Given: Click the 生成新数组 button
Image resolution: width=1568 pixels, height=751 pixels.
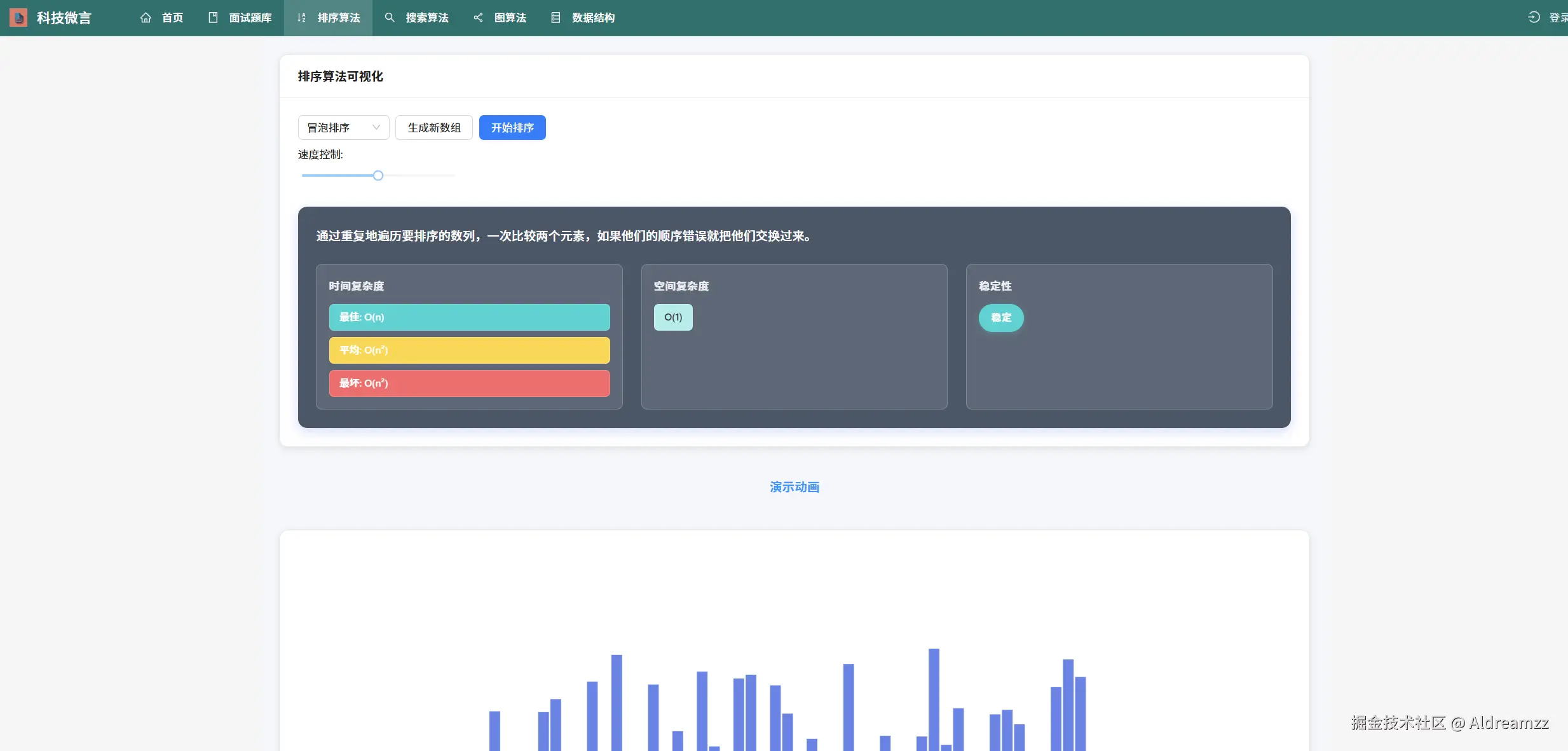Looking at the screenshot, I should click(x=434, y=128).
